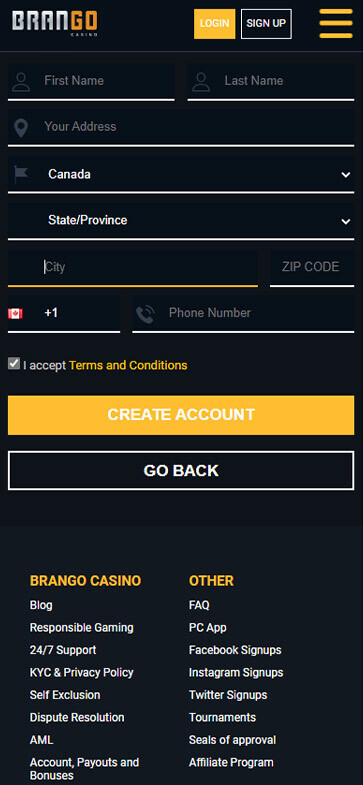363x785 pixels.
Task: Submit with the CREATE ACCOUNT button
Action: coord(181,415)
